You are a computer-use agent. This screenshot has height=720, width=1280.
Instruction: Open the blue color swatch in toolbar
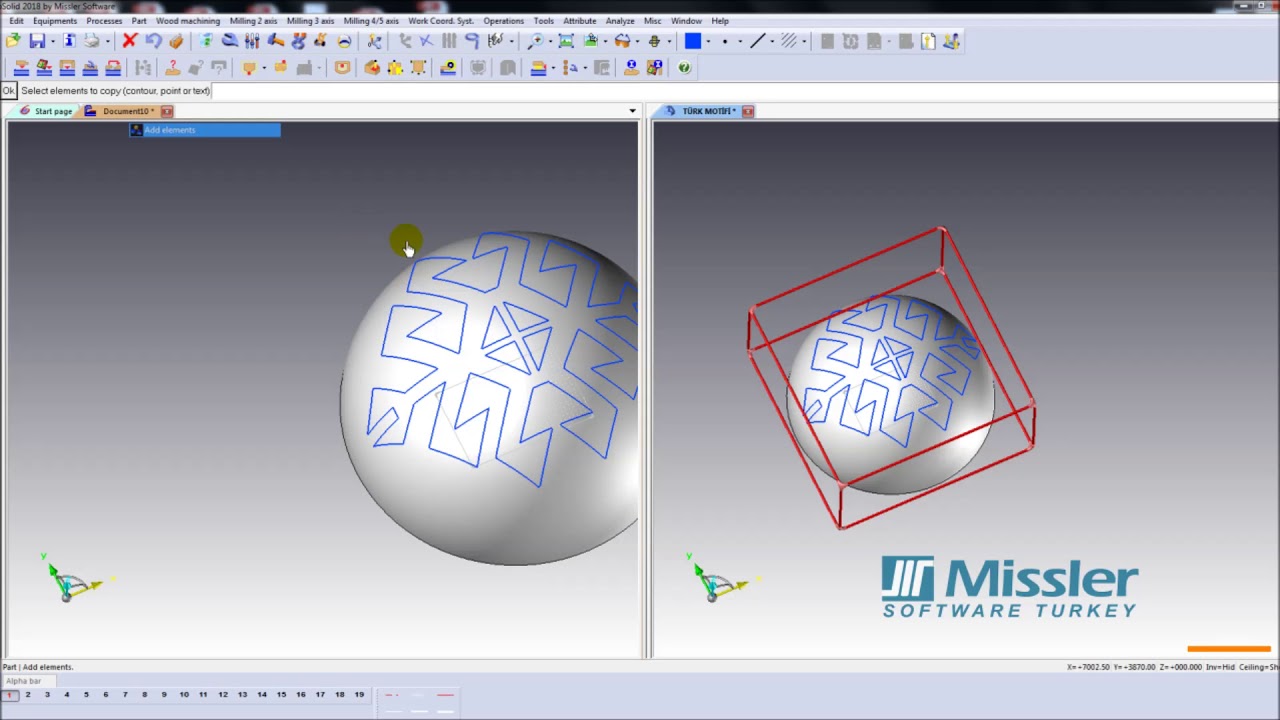[x=693, y=41]
